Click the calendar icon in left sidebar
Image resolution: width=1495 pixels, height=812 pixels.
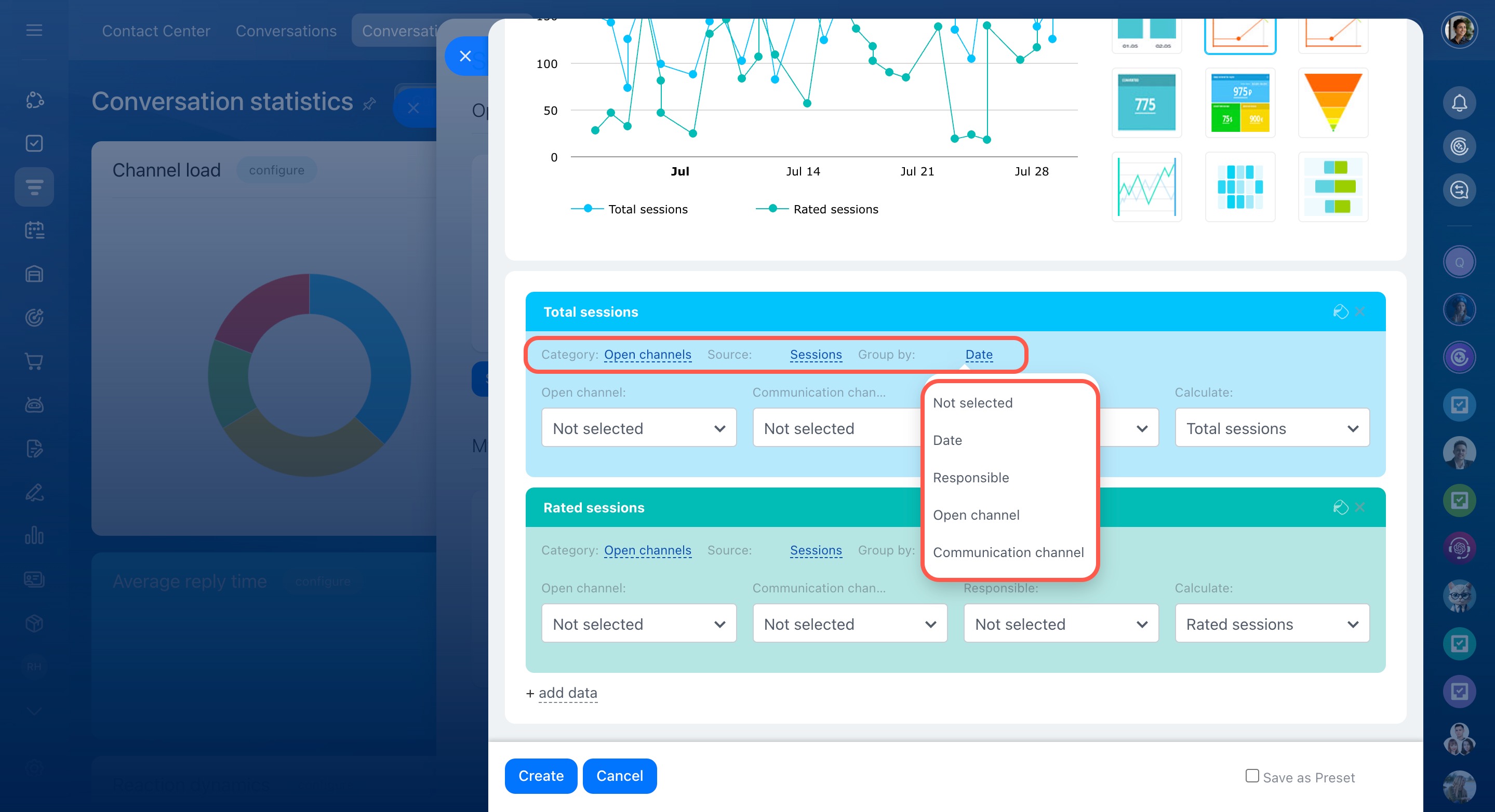34,231
